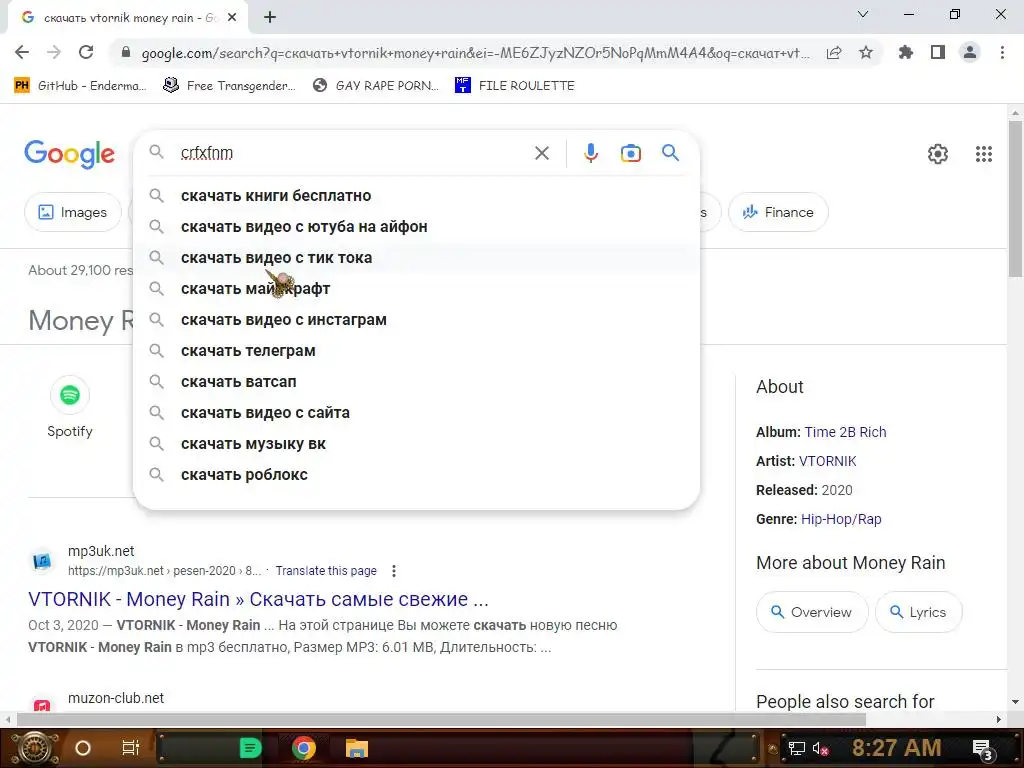The width and height of the screenshot is (1024, 768).
Task: Toggle the browser side panel
Action: tap(938, 52)
